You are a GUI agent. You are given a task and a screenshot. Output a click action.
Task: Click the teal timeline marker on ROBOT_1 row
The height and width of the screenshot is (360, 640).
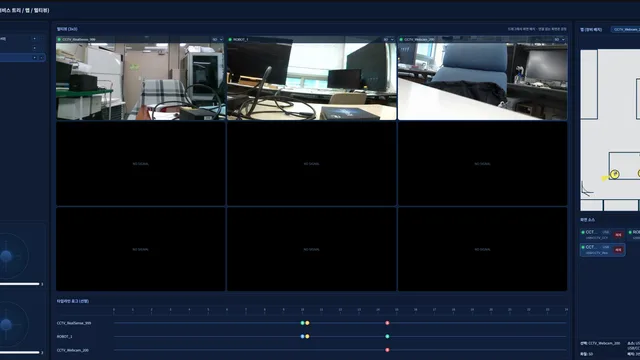click(387, 336)
